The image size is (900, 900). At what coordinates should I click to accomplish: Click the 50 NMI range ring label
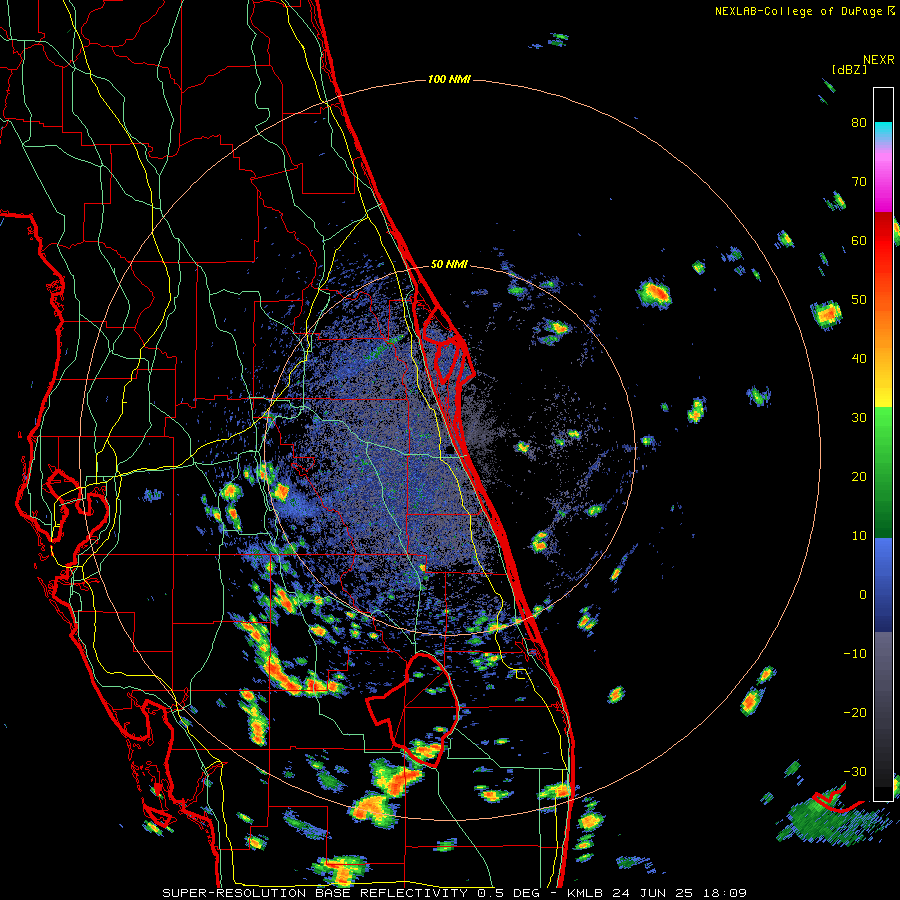(449, 265)
